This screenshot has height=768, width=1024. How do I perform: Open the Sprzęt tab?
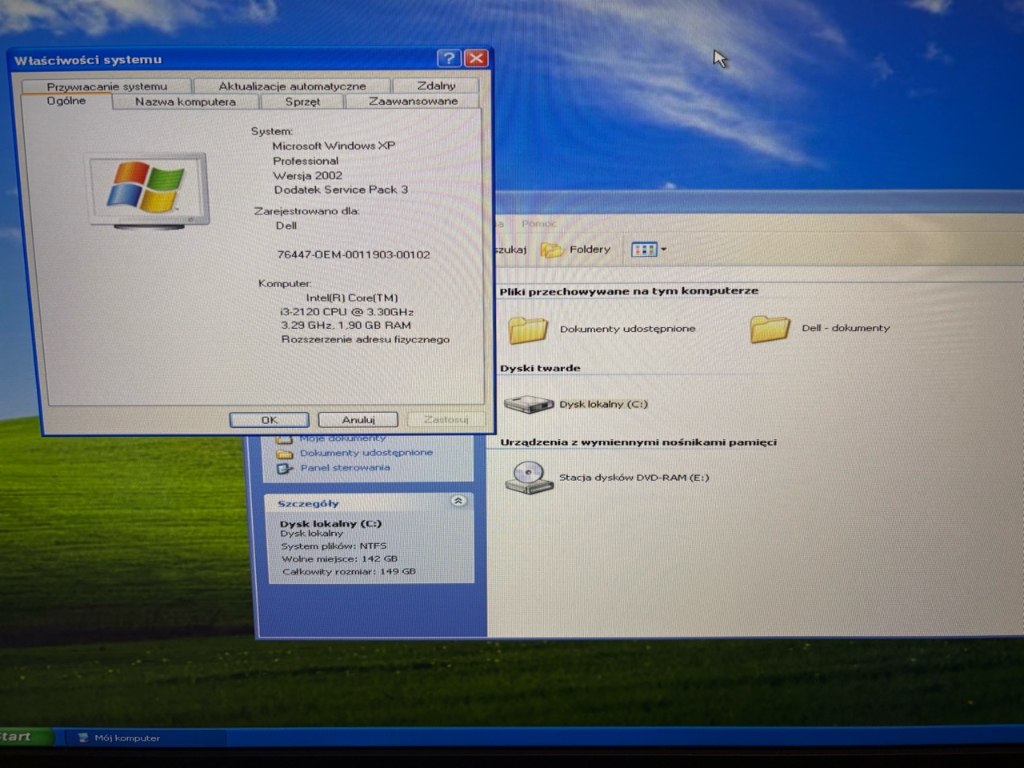(302, 101)
